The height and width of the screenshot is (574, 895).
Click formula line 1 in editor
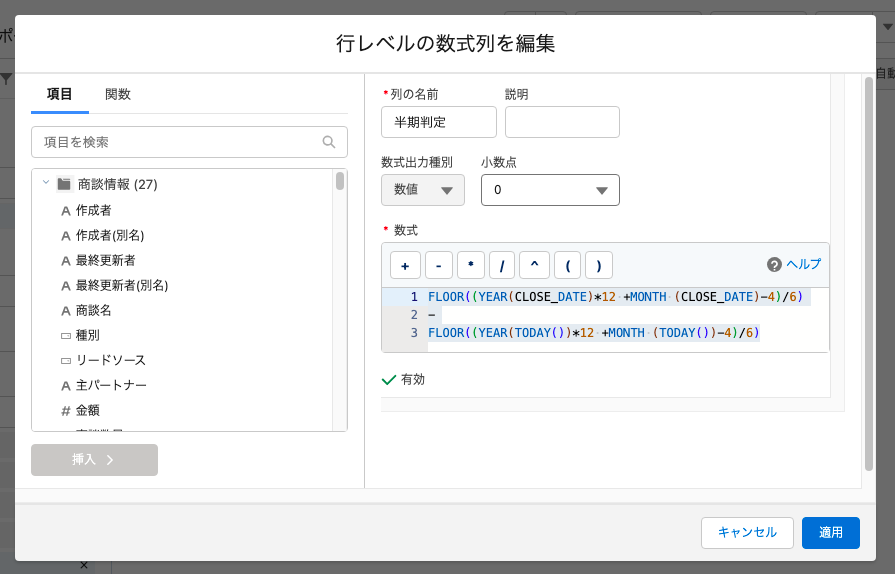click(x=615, y=297)
